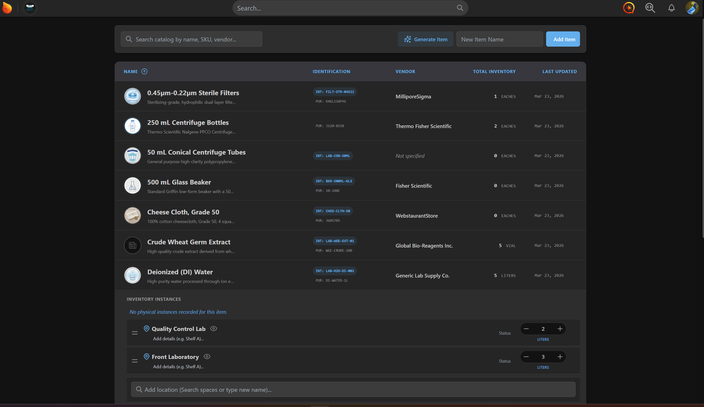The width and height of the screenshot is (704, 407).
Task: Click the Conical Centrifuge Tubes thumbnail
Action: tap(132, 155)
